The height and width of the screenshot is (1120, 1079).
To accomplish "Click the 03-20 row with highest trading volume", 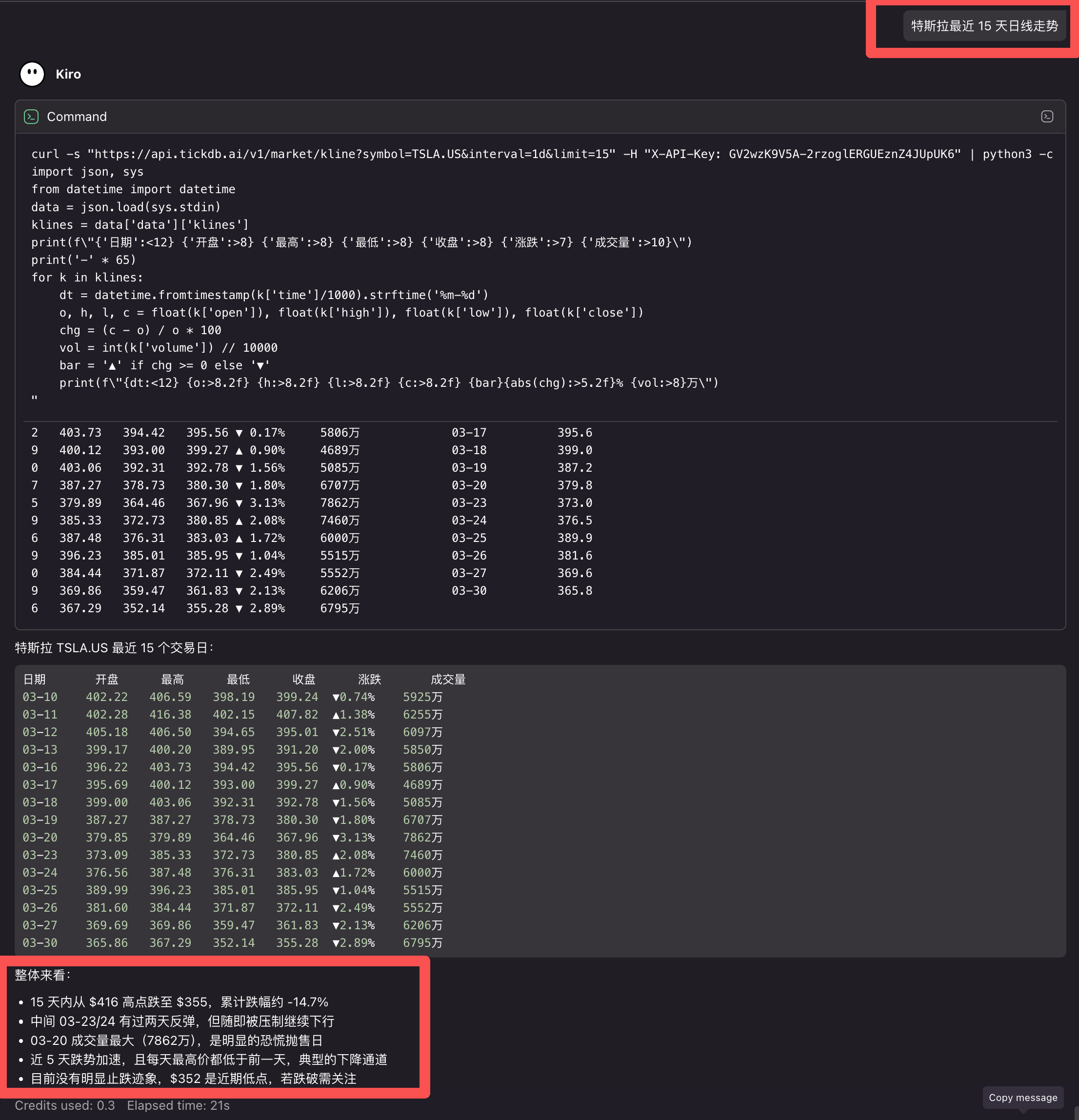I will point(229,837).
